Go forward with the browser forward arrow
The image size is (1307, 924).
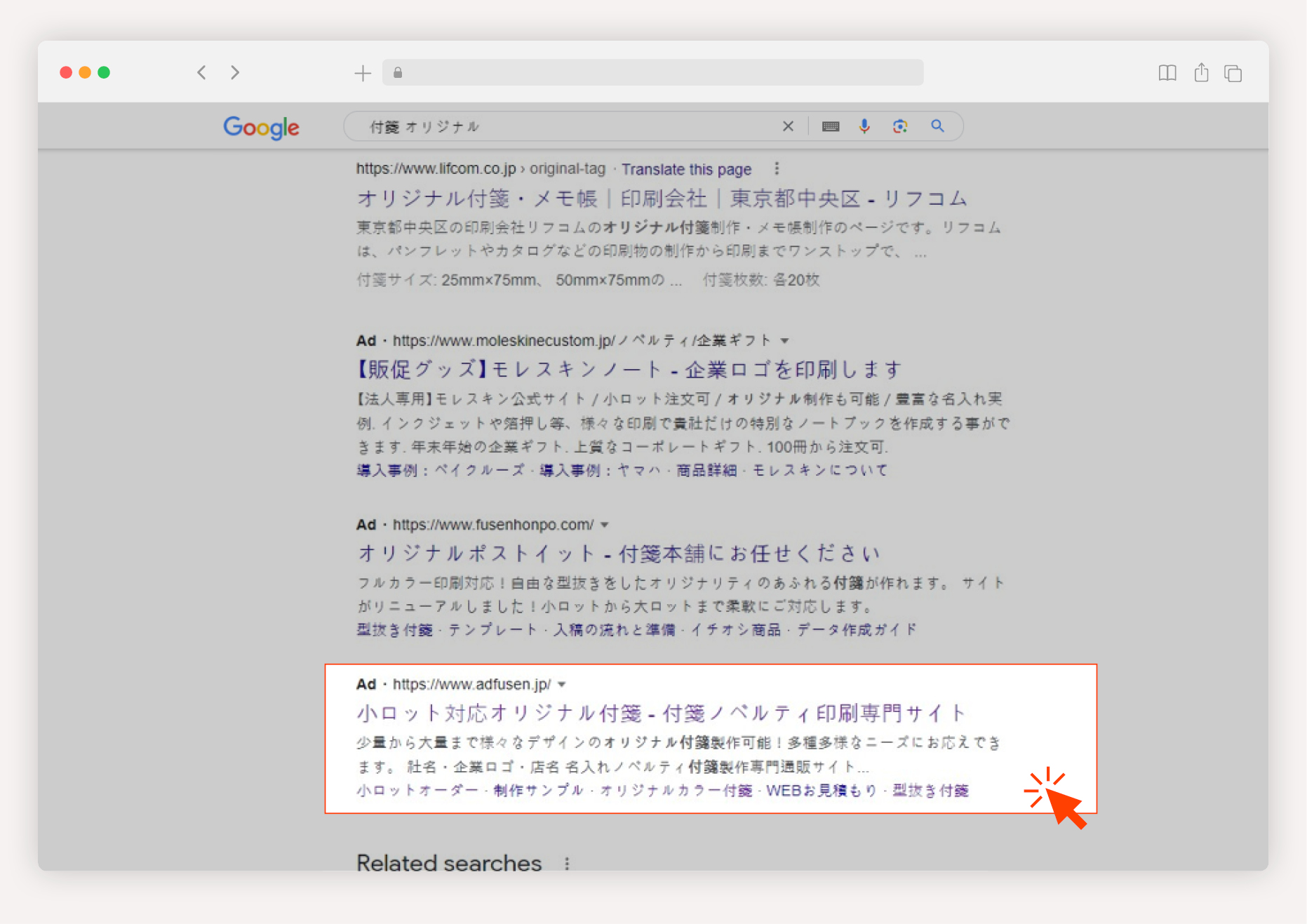tap(235, 72)
